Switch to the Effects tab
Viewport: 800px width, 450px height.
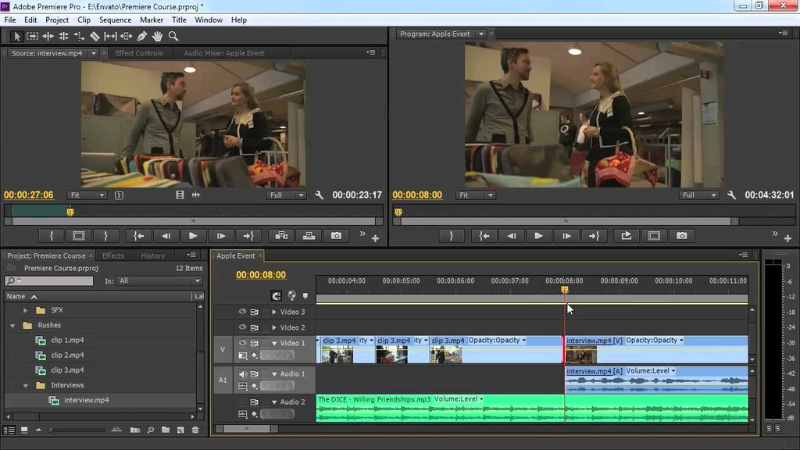tap(113, 256)
